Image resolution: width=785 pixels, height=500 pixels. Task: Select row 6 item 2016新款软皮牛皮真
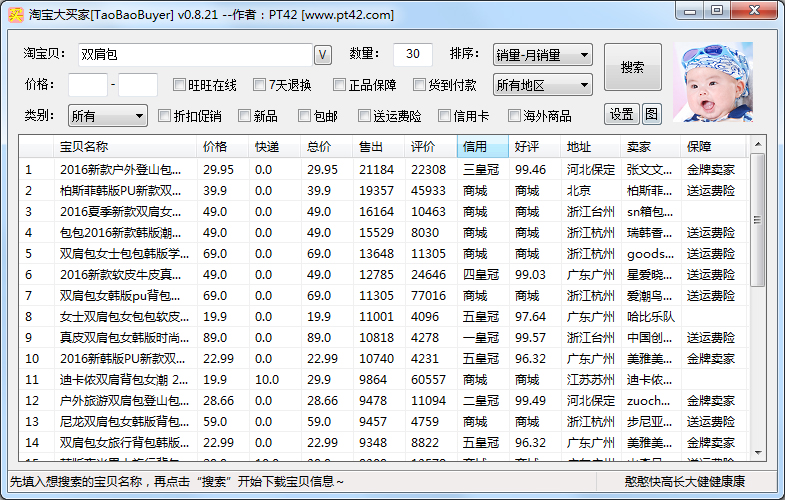point(384,275)
